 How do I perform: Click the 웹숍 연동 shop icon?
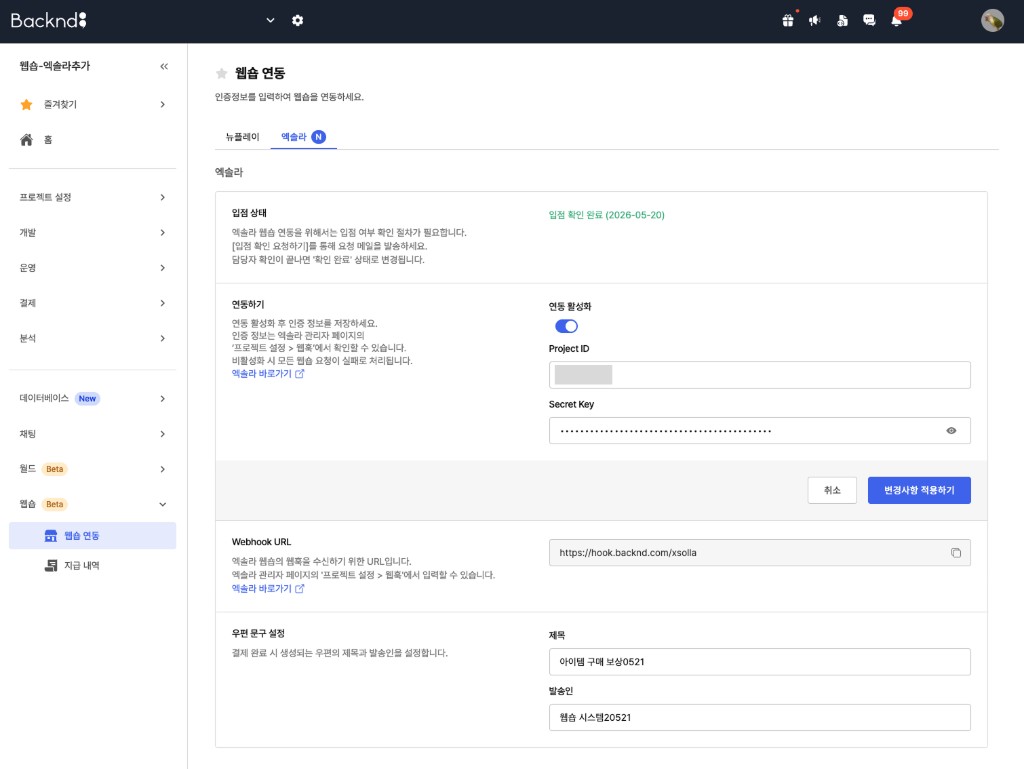tap(50, 535)
